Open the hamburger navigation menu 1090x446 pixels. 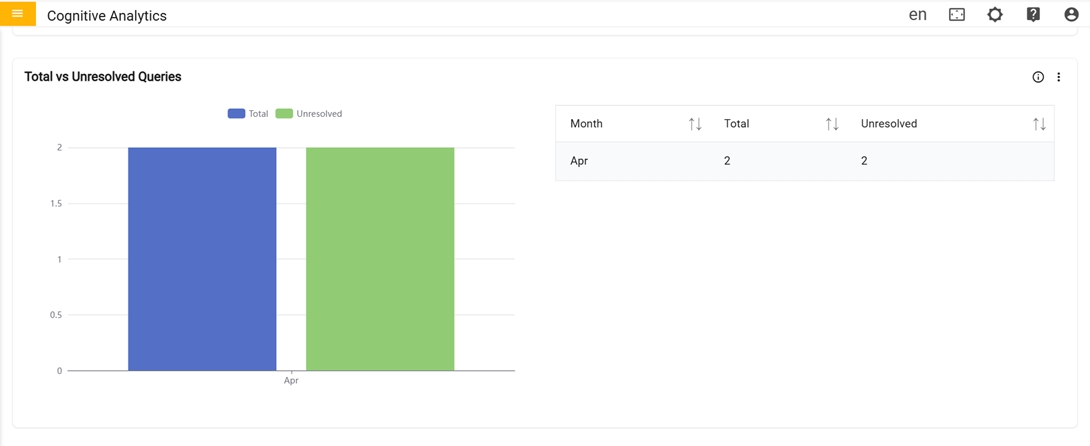pos(17,14)
